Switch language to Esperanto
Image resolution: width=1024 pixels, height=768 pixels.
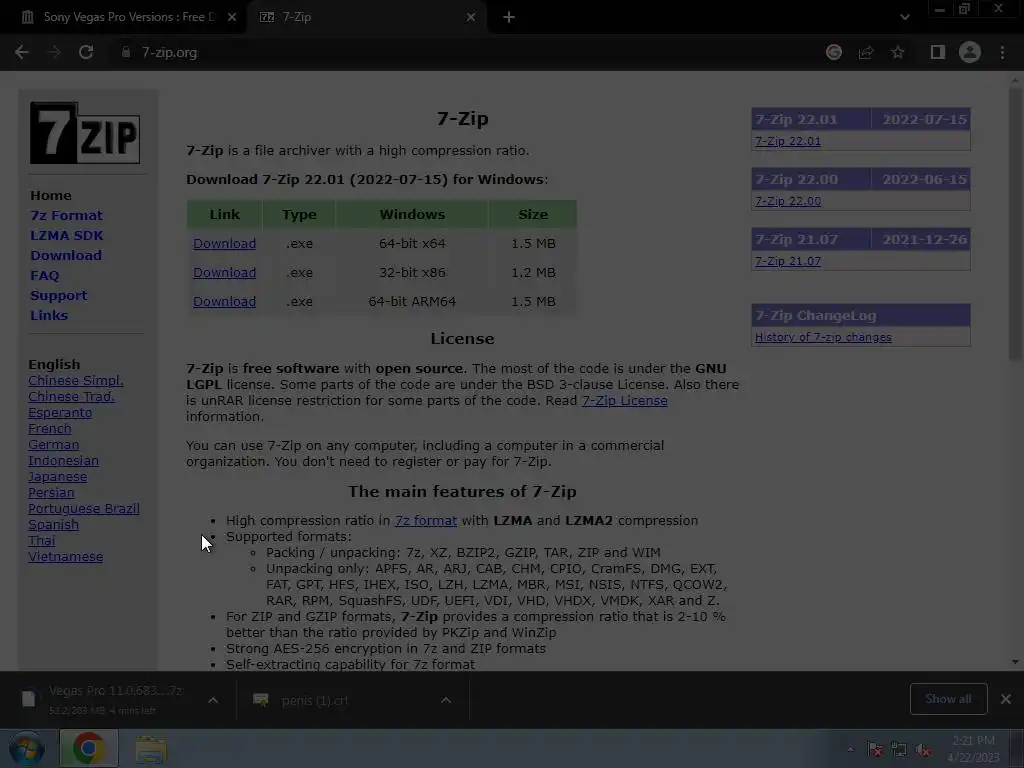tap(60, 413)
